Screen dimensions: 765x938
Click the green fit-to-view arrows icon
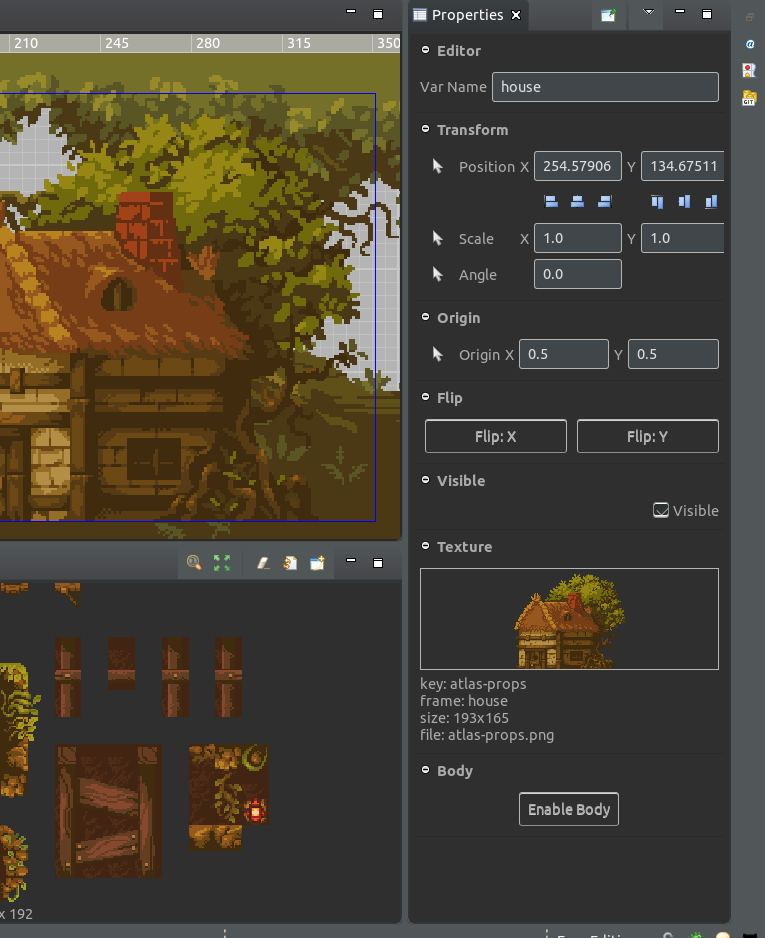point(222,563)
